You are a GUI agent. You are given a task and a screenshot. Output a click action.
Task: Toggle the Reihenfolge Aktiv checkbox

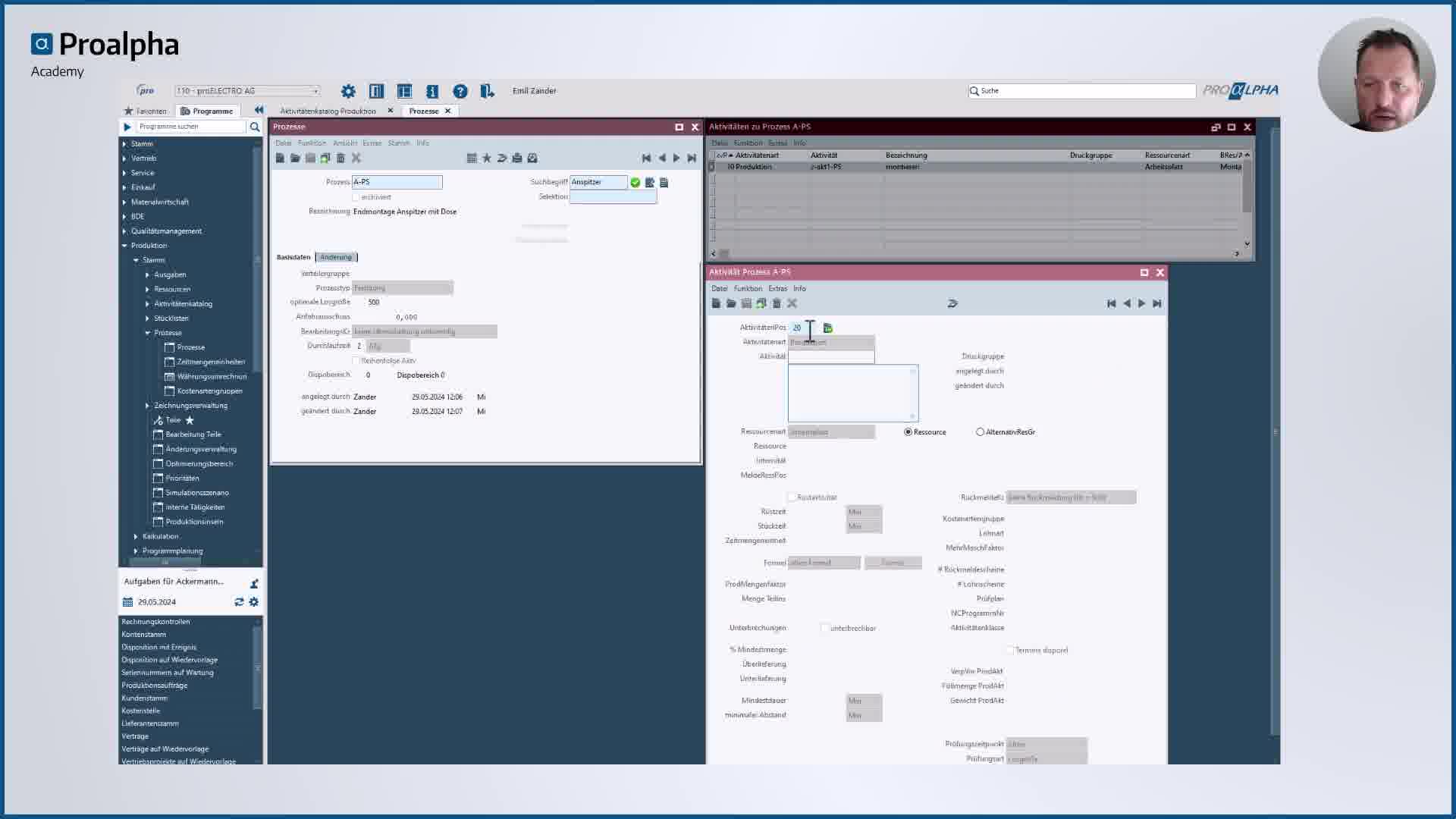click(356, 360)
